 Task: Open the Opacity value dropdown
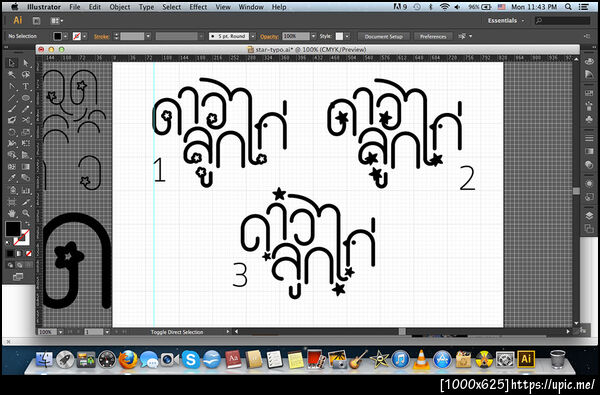pyautogui.click(x=313, y=36)
